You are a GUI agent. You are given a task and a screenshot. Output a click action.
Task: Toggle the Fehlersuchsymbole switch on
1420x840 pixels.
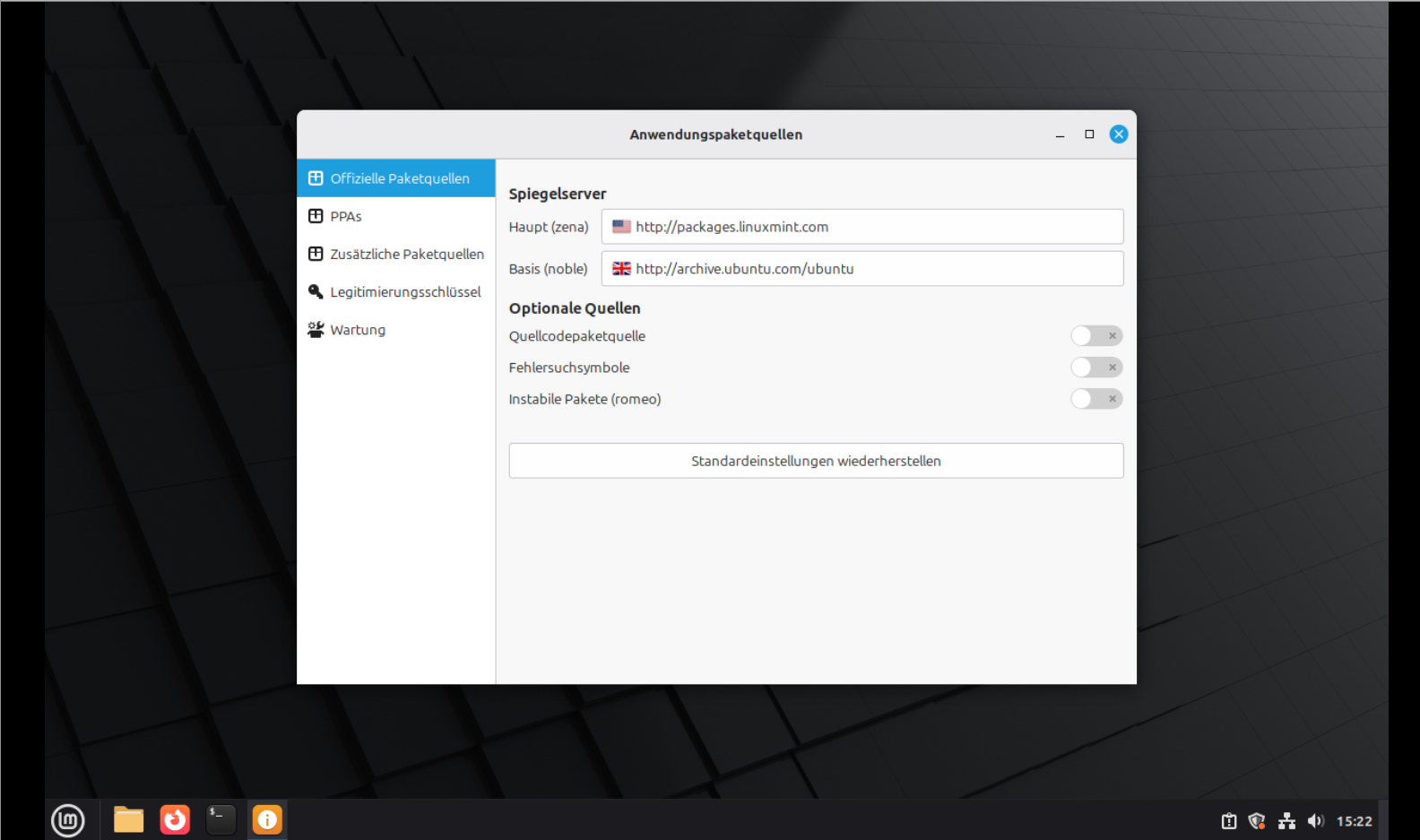click(x=1095, y=368)
